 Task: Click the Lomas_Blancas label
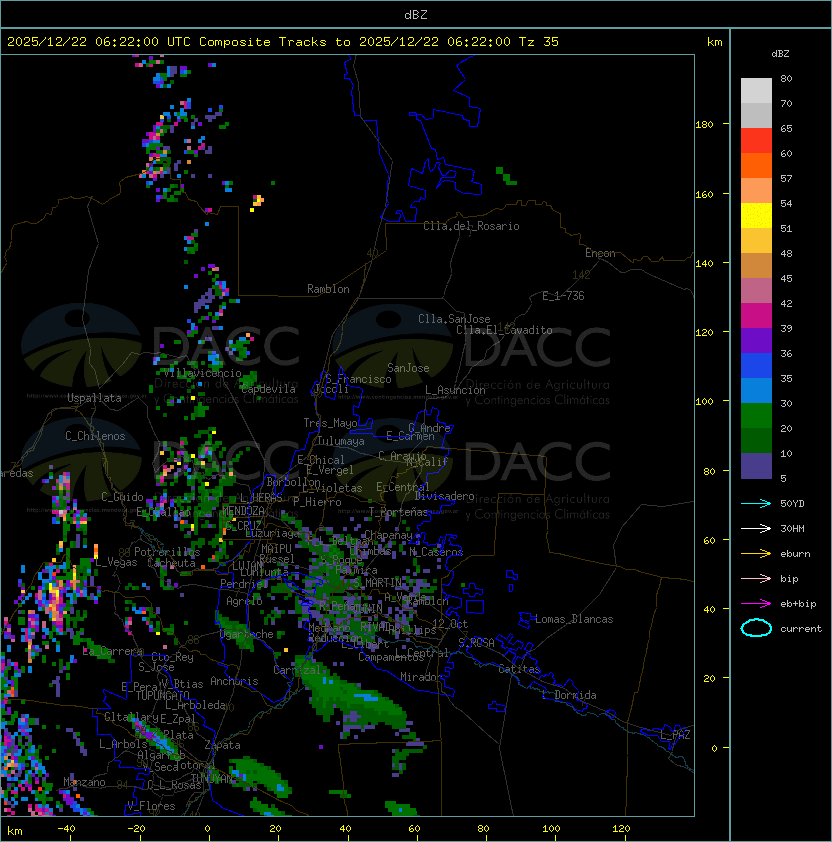[574, 619]
